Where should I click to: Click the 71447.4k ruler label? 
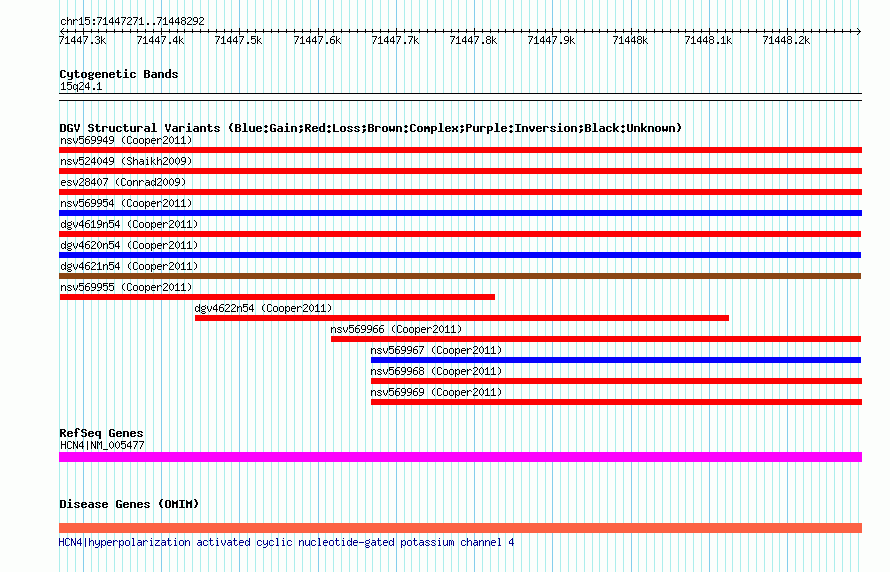pyautogui.click(x=161, y=40)
